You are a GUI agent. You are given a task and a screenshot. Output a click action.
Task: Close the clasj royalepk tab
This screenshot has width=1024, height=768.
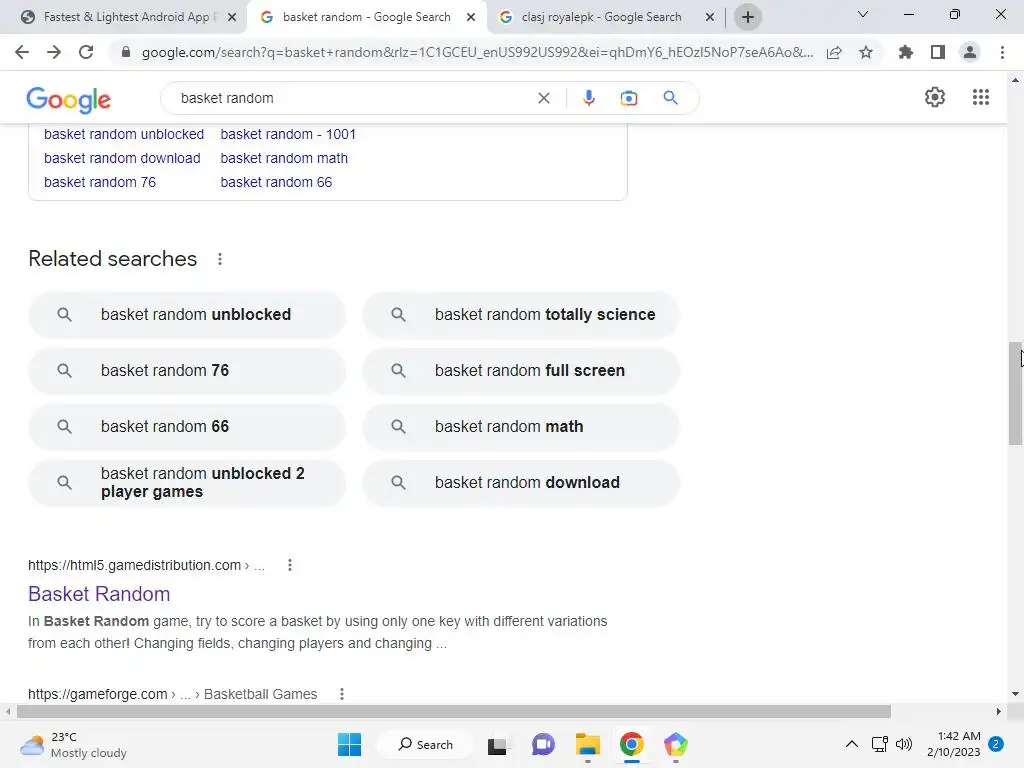coord(710,18)
